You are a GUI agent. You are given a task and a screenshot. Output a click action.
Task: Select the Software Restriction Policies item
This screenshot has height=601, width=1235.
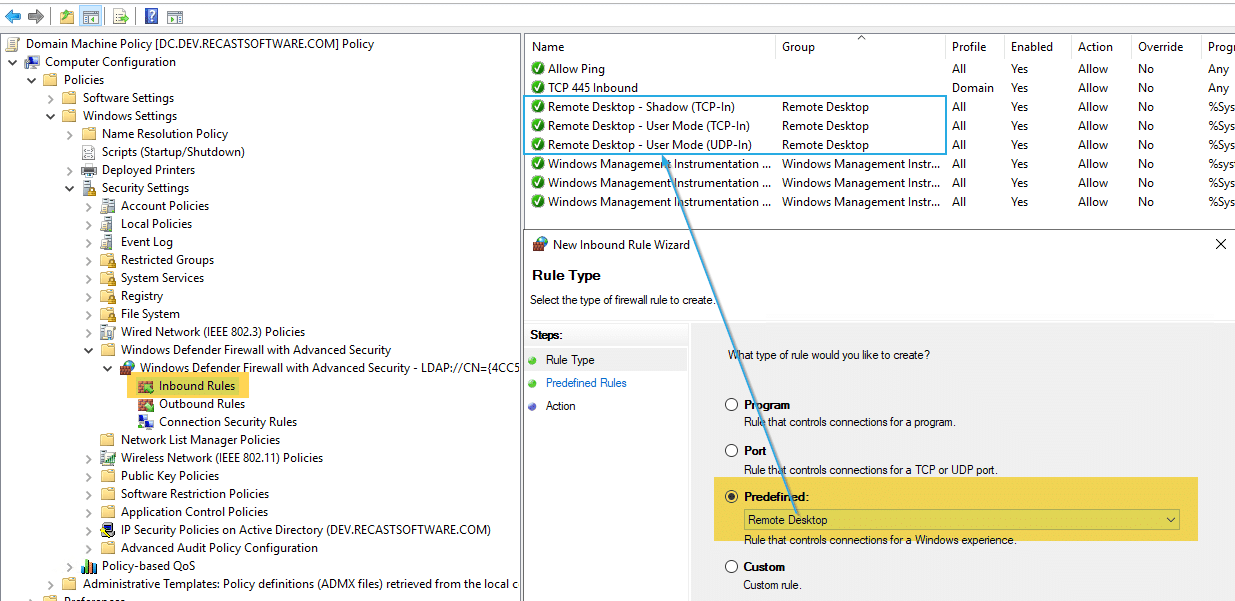pos(195,494)
